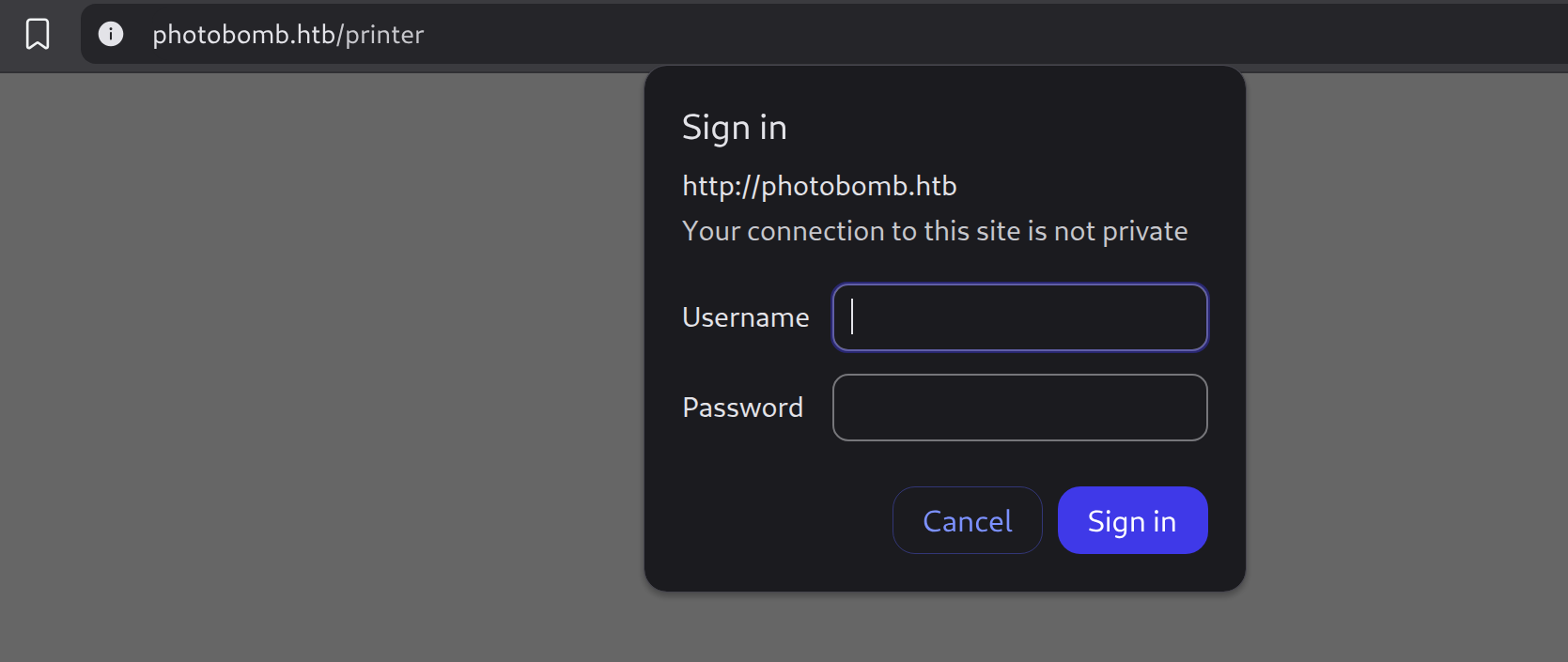Click the right end of the Password box

[1186, 408]
